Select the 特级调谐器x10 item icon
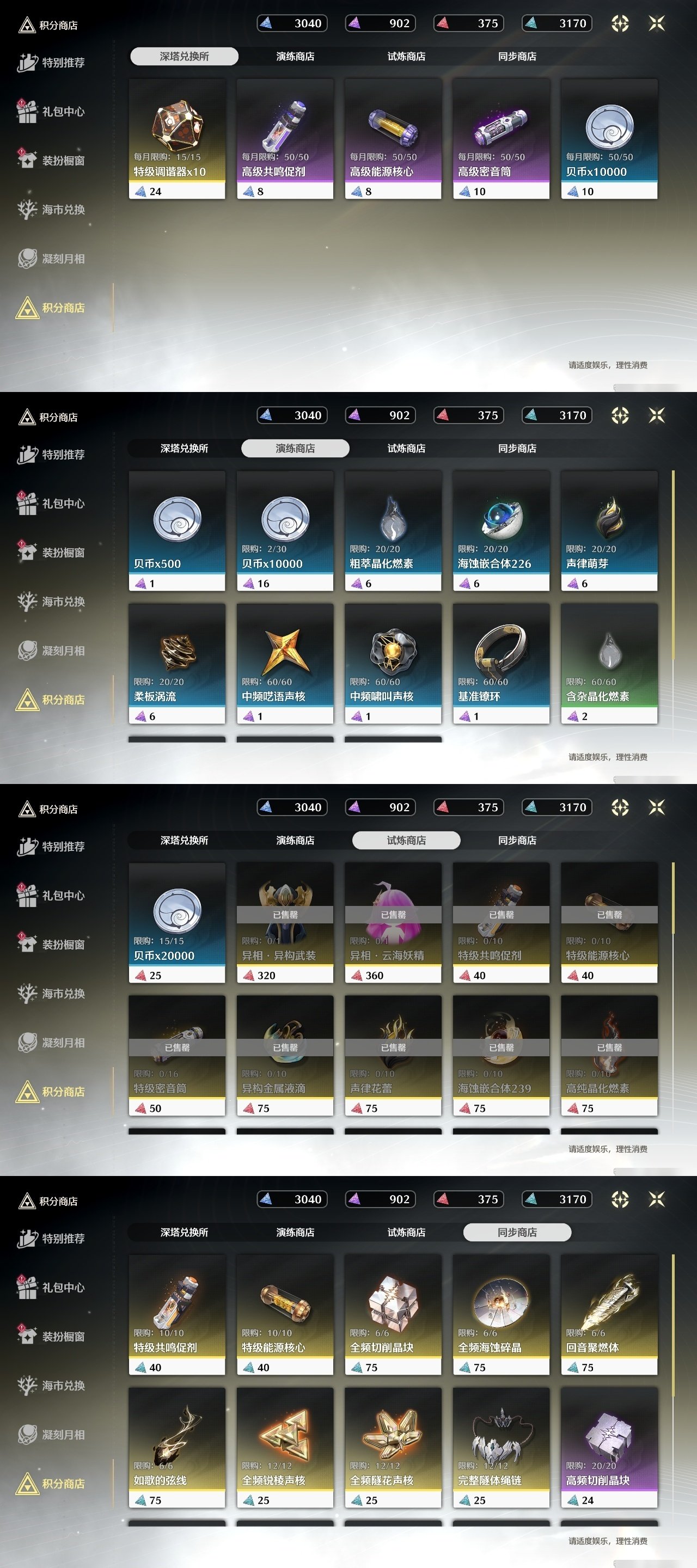Screen dimensions: 697x1568 (x=177, y=125)
